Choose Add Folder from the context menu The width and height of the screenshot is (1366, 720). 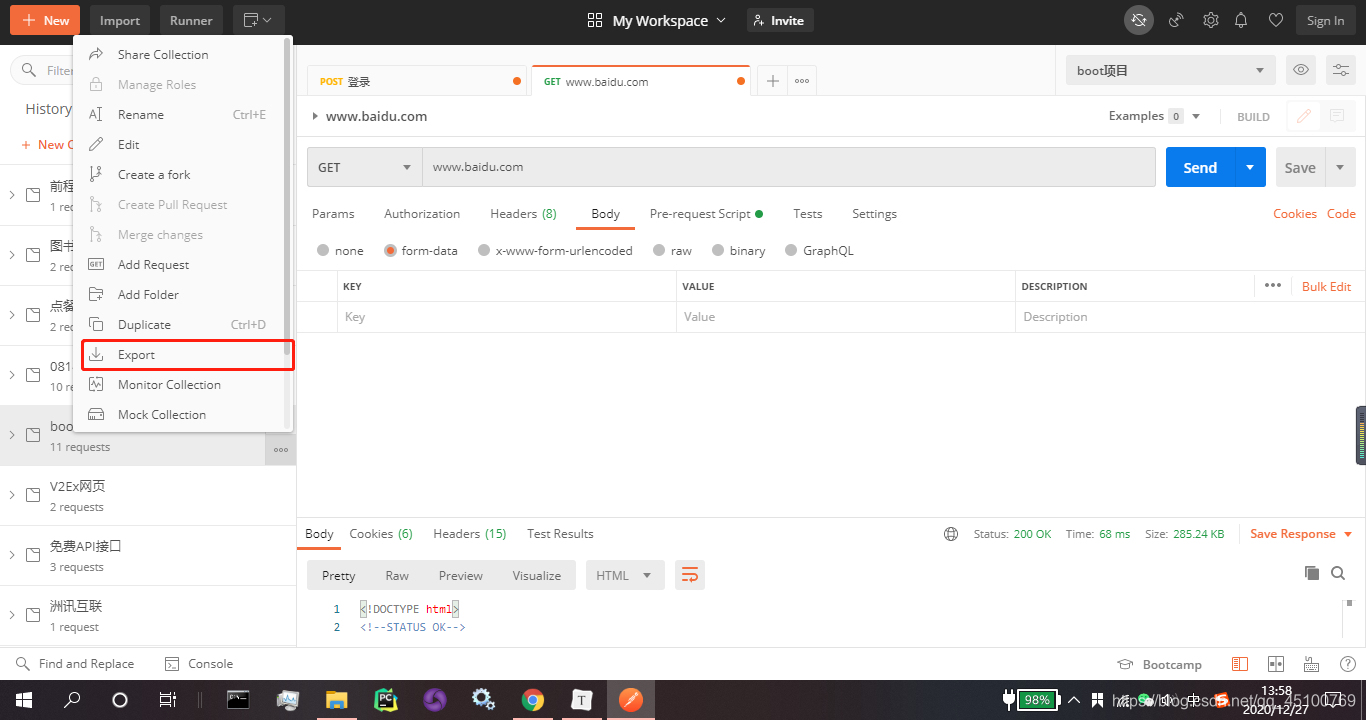coord(180,295)
